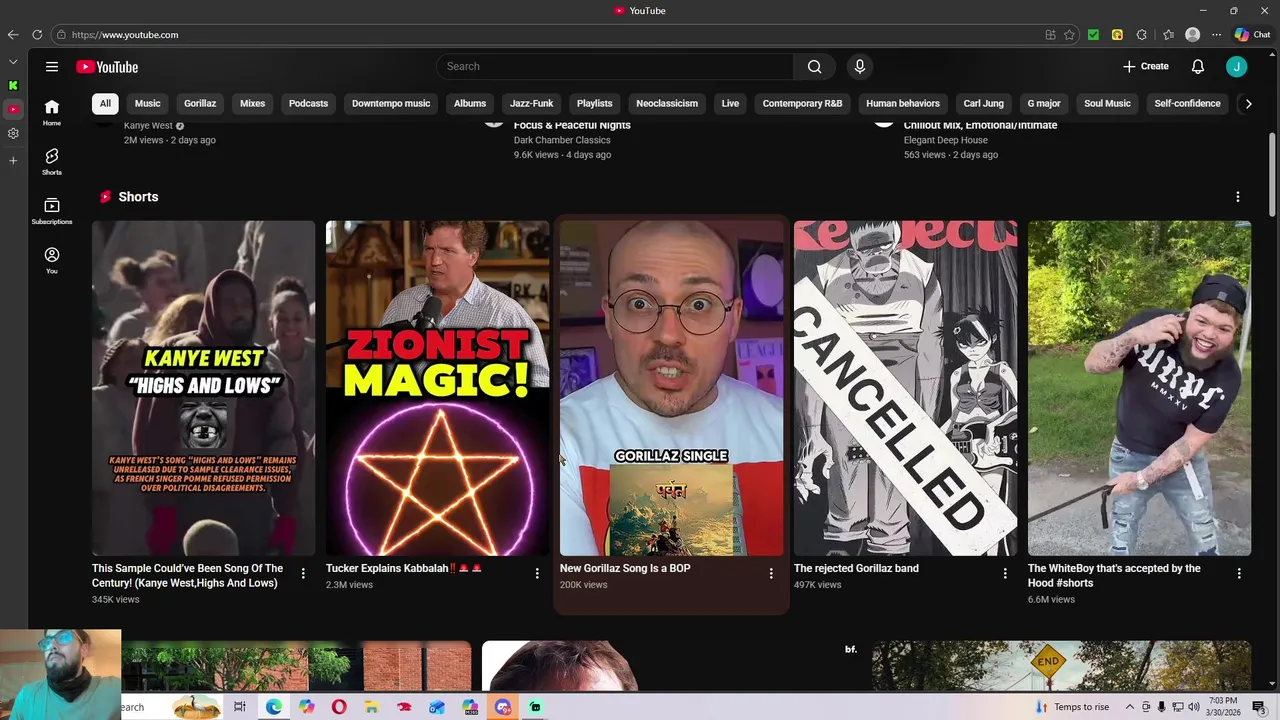Open the YouTube hamburger guide menu

click(51, 67)
